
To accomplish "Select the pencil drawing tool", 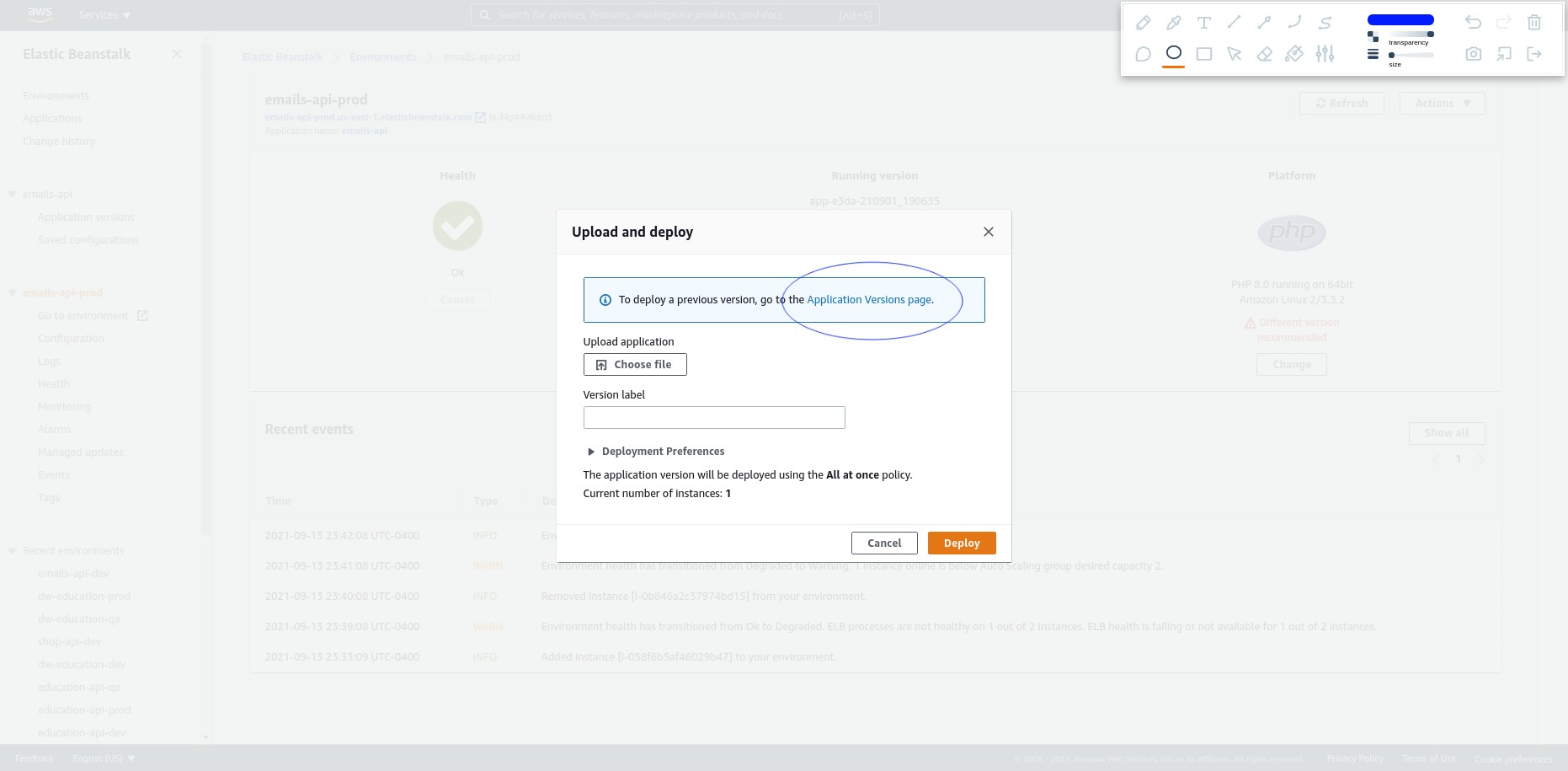I will click(1143, 23).
